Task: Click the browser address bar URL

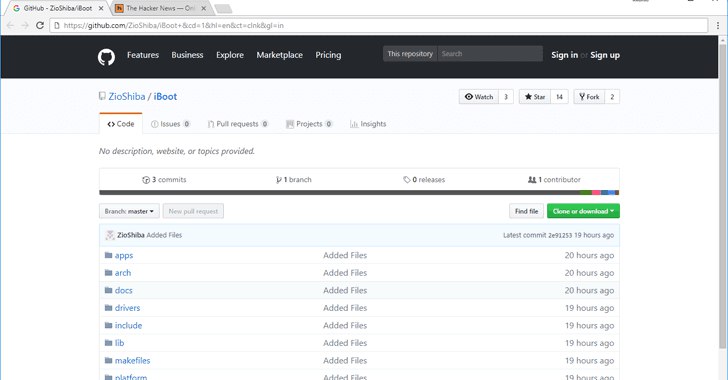Action: pyautogui.click(x=378, y=26)
